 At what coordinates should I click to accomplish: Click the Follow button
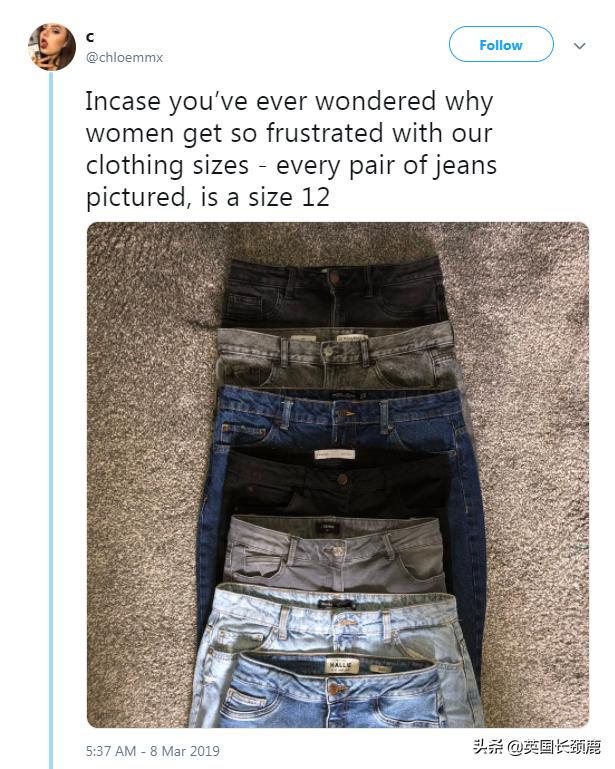tap(501, 45)
